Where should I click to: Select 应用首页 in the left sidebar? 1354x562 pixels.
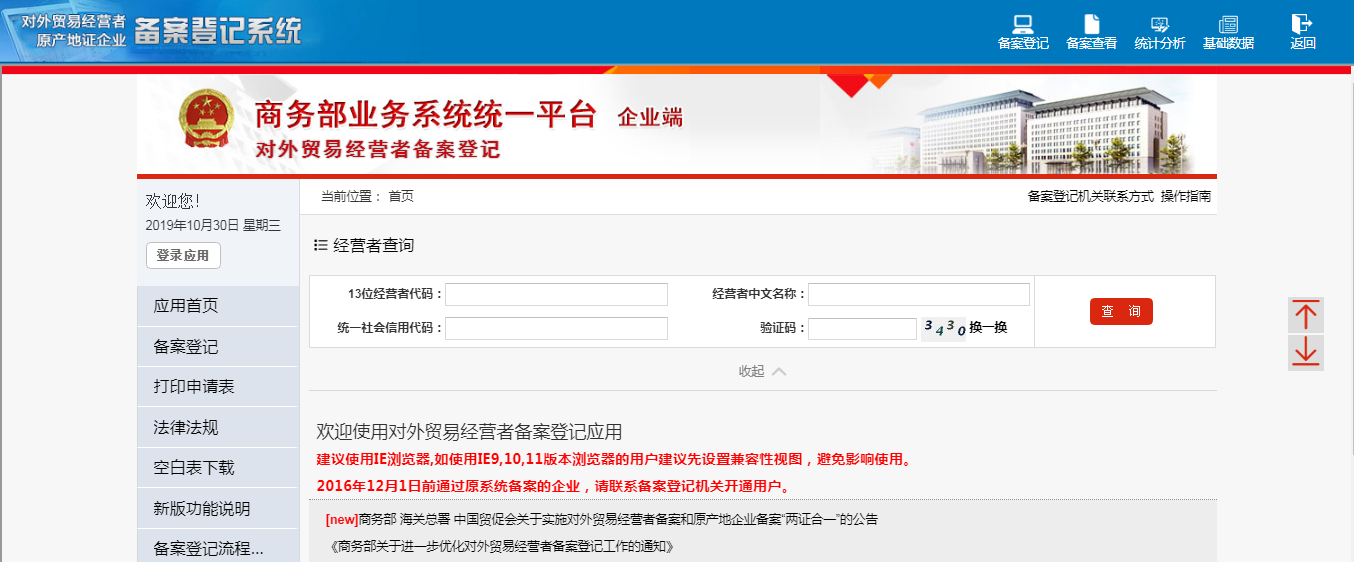click(x=186, y=306)
